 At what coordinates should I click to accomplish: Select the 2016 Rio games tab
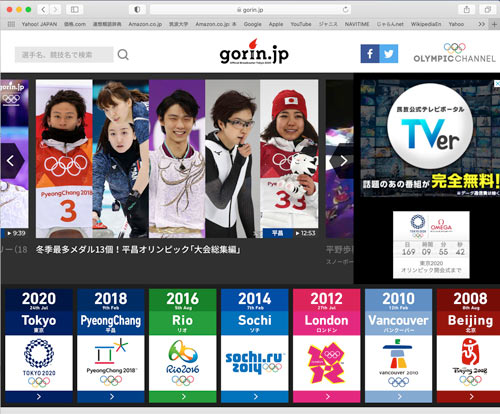click(x=183, y=312)
